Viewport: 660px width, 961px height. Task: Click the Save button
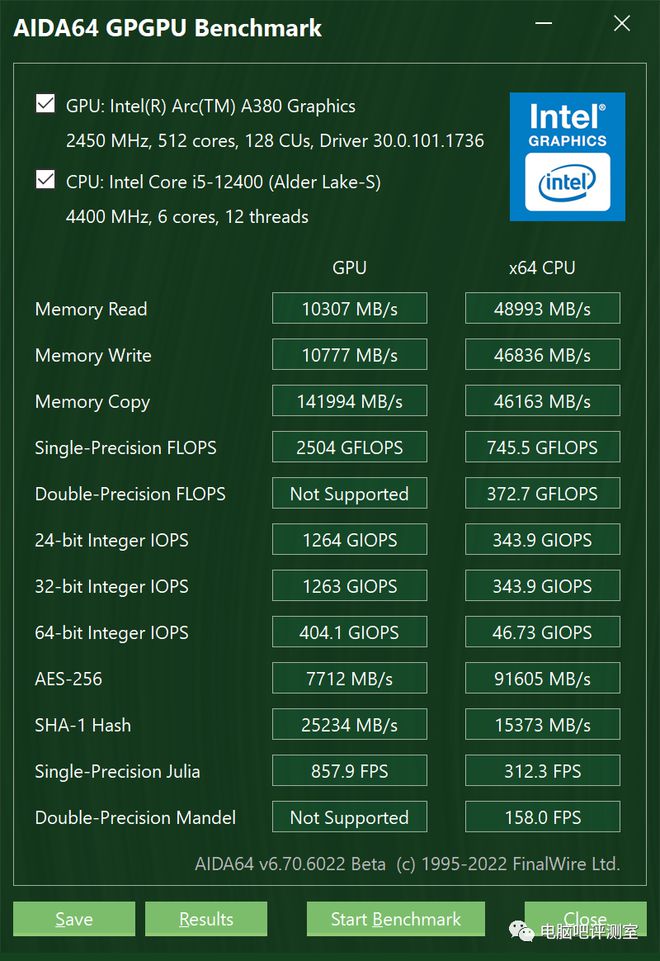click(x=74, y=919)
